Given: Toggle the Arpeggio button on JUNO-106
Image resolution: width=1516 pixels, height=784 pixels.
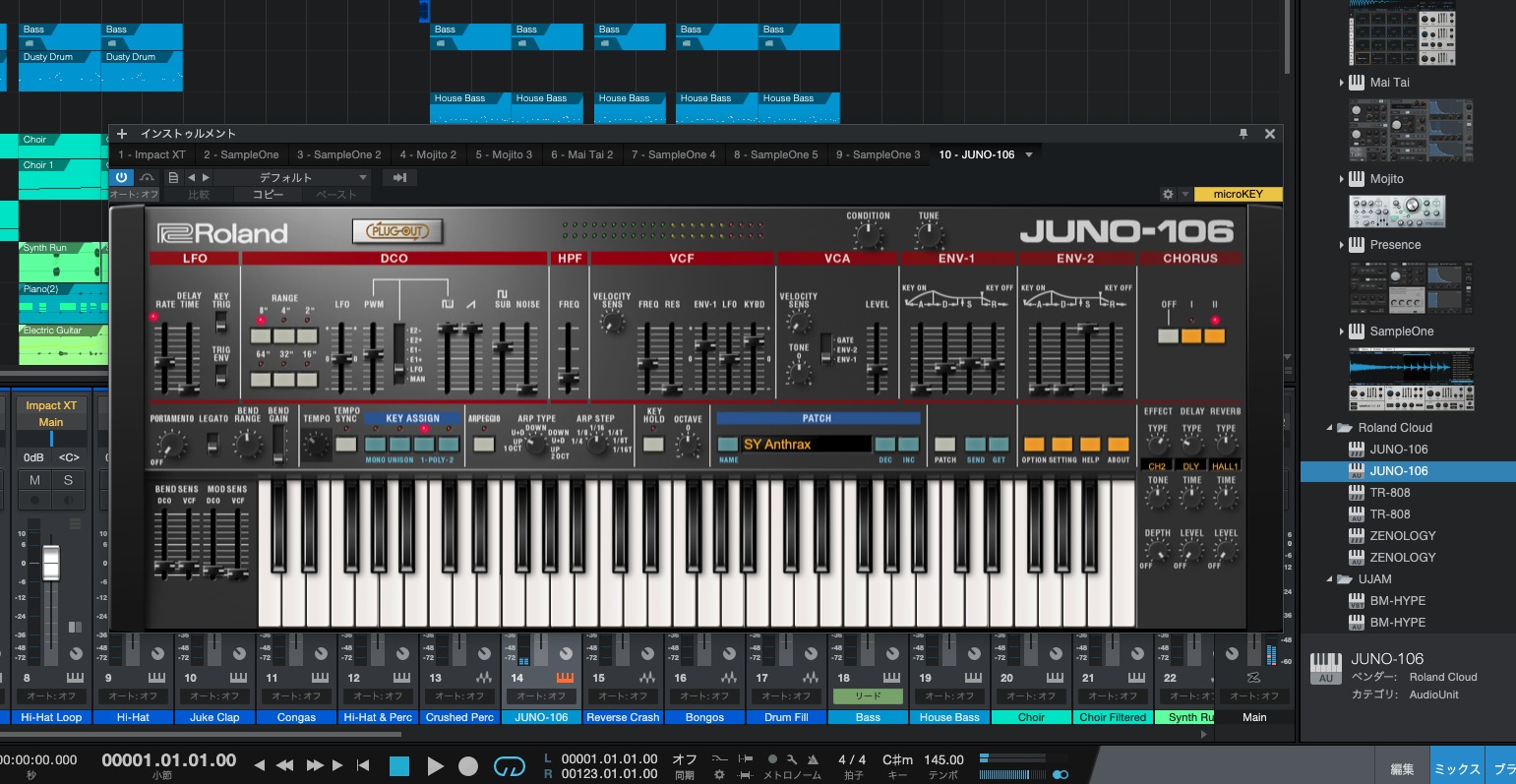Looking at the screenshot, I should coord(483,445).
